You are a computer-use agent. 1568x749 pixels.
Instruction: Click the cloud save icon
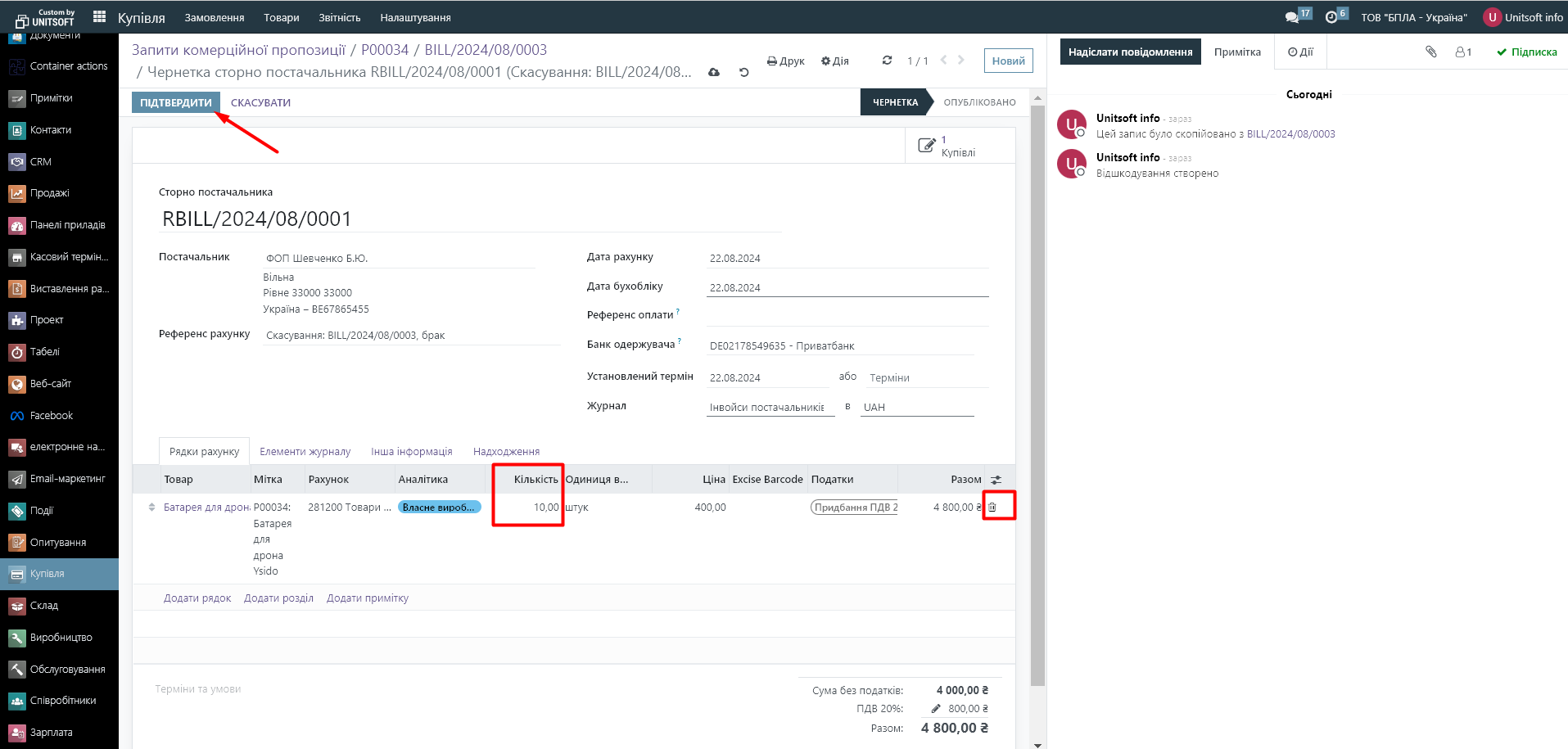[x=714, y=72]
